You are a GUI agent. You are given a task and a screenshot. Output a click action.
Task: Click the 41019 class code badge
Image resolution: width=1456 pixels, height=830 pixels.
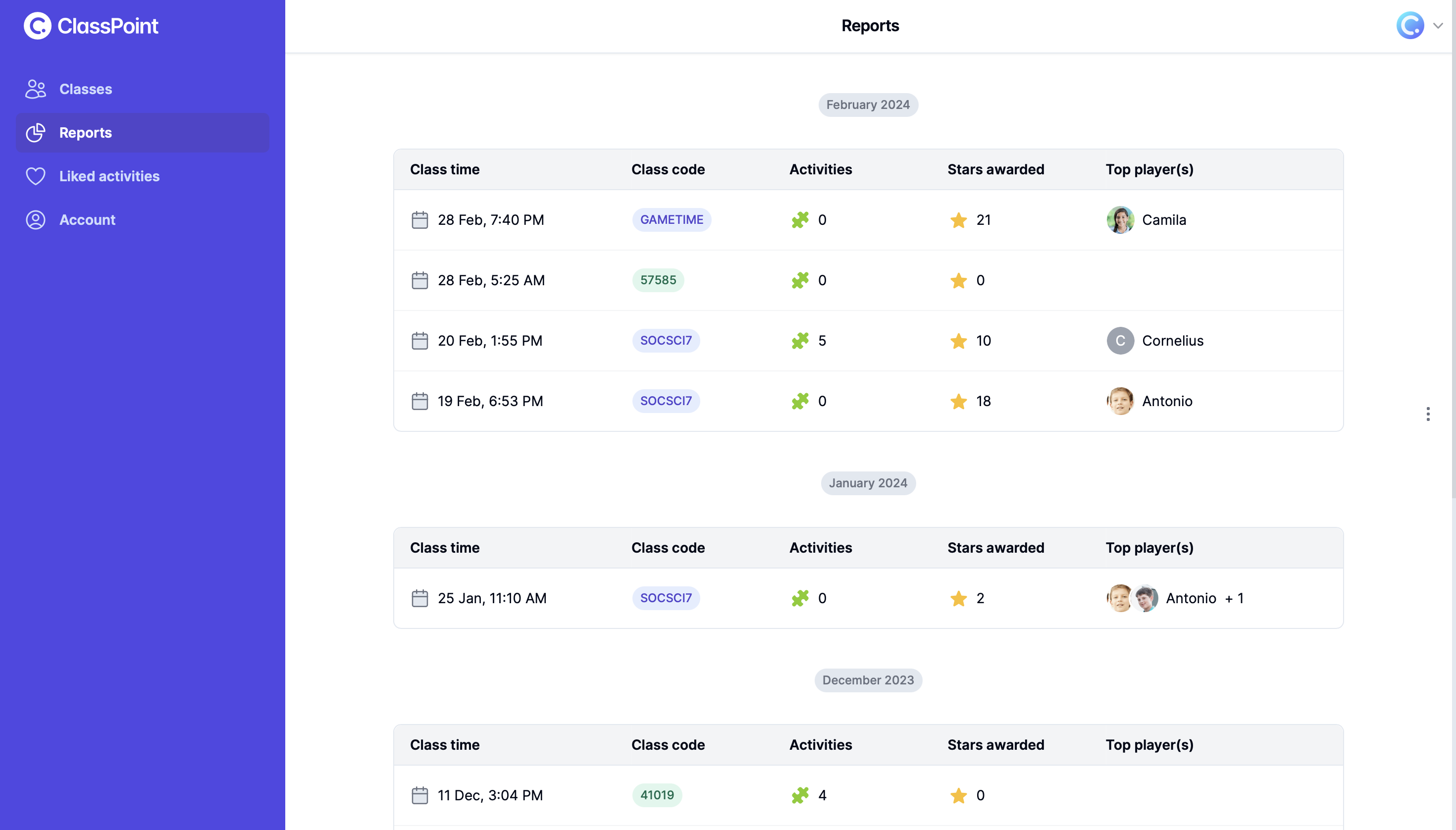pos(658,795)
